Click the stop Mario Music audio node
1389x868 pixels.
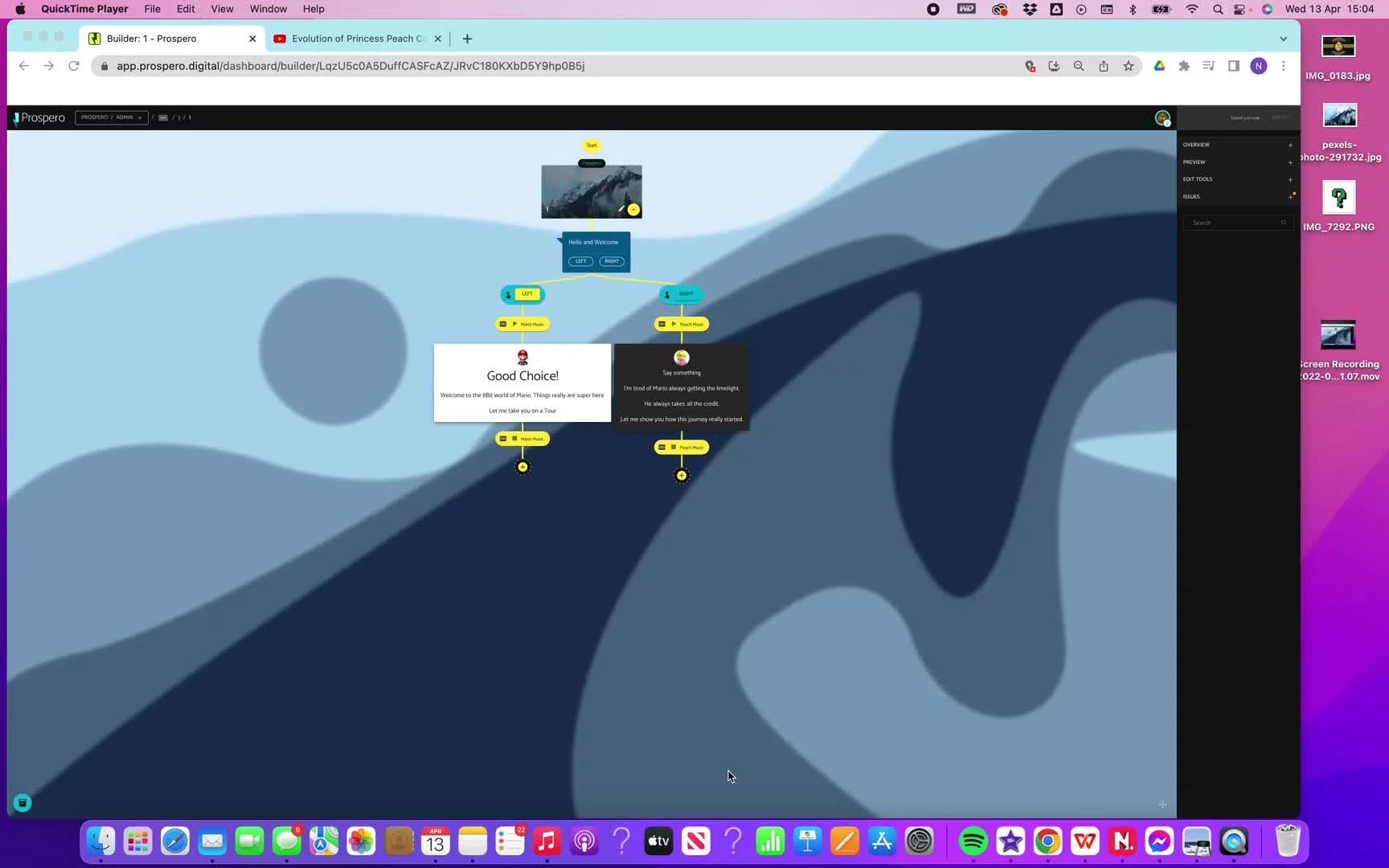[x=522, y=439]
